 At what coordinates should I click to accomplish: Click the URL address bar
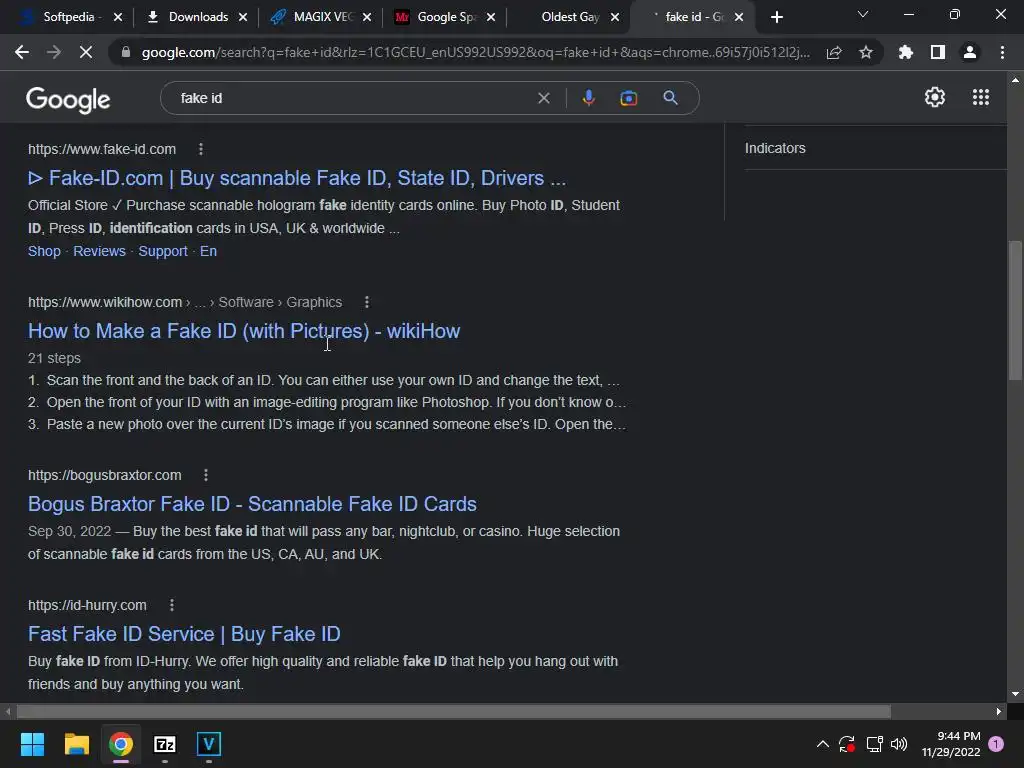[x=475, y=52]
